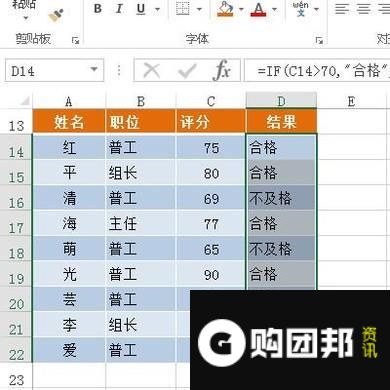Apply cell borders button
The height and width of the screenshot is (390, 390).
pos(183,9)
